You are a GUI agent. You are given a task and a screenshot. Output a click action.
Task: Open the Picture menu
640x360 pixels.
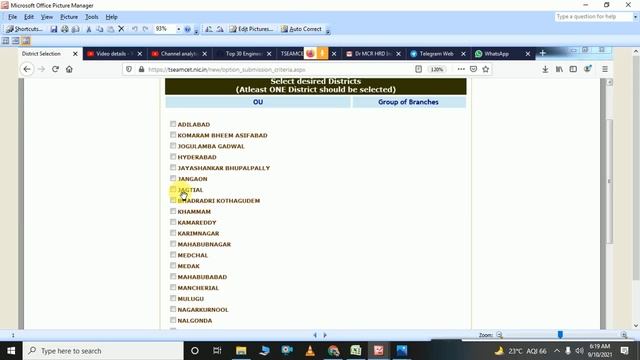click(69, 17)
